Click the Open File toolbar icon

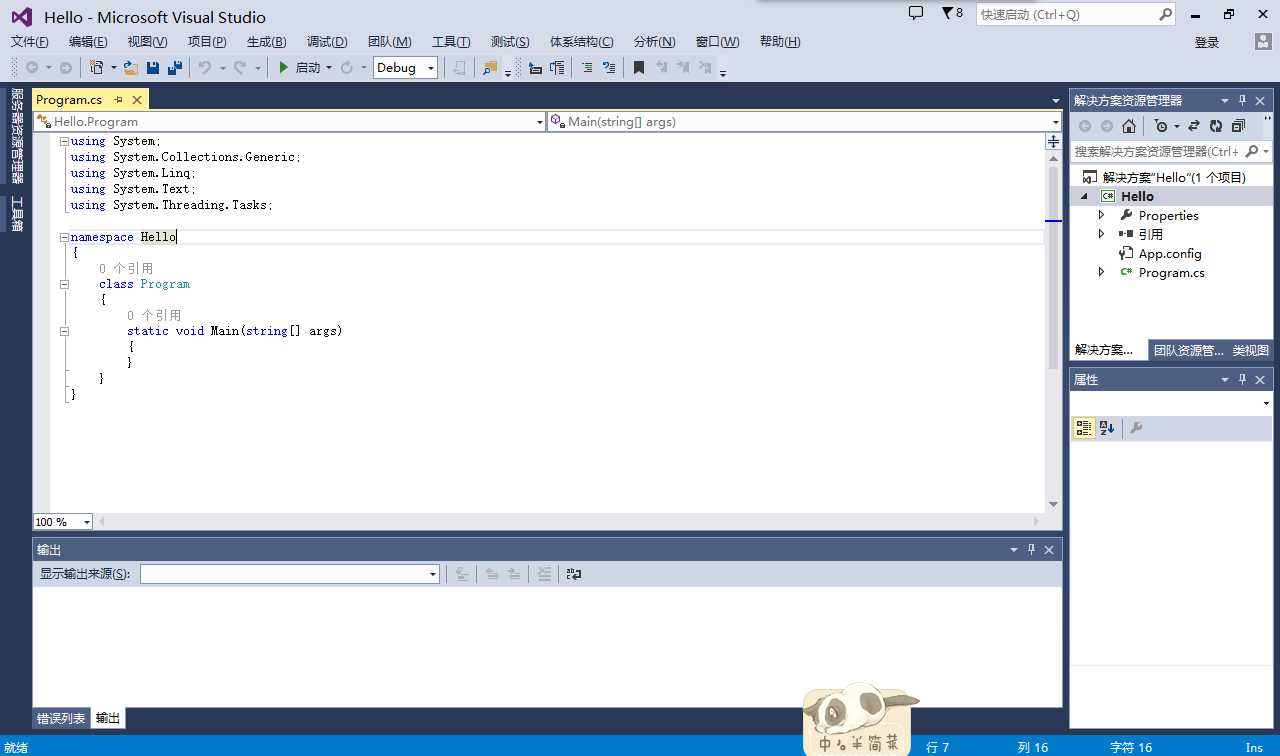coord(130,67)
